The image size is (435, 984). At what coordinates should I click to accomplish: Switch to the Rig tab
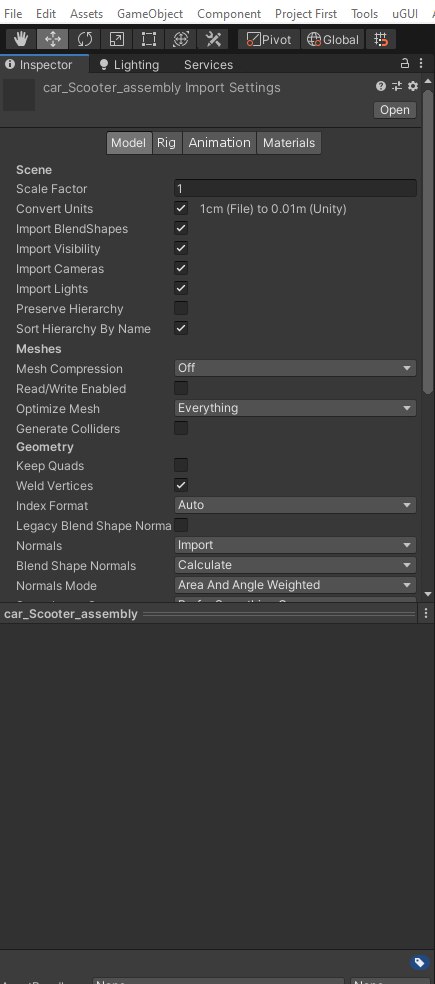tap(166, 143)
